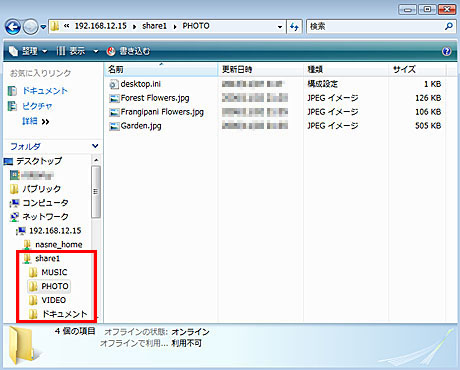
Task: Select 192.168.12.15 in the address path
Action: click(100, 26)
